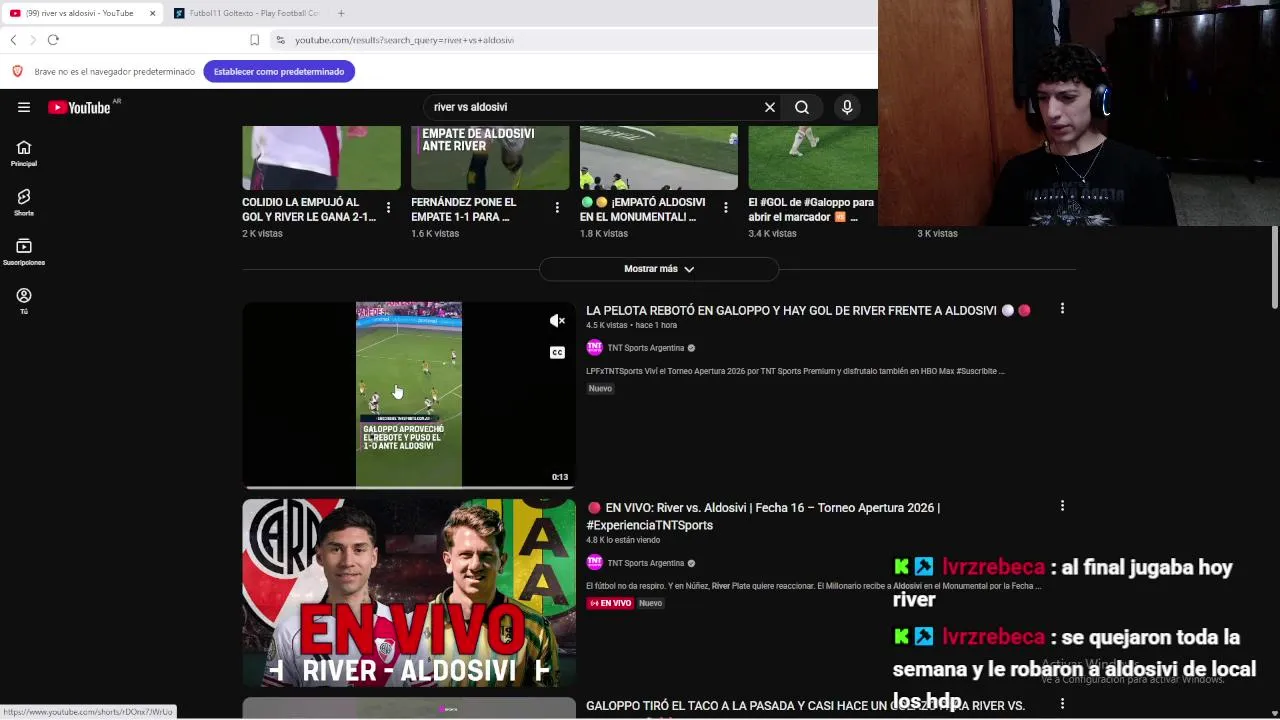Viewport: 1280px width, 720px height.
Task: Click the site info icon in address bar
Action: click(281, 40)
